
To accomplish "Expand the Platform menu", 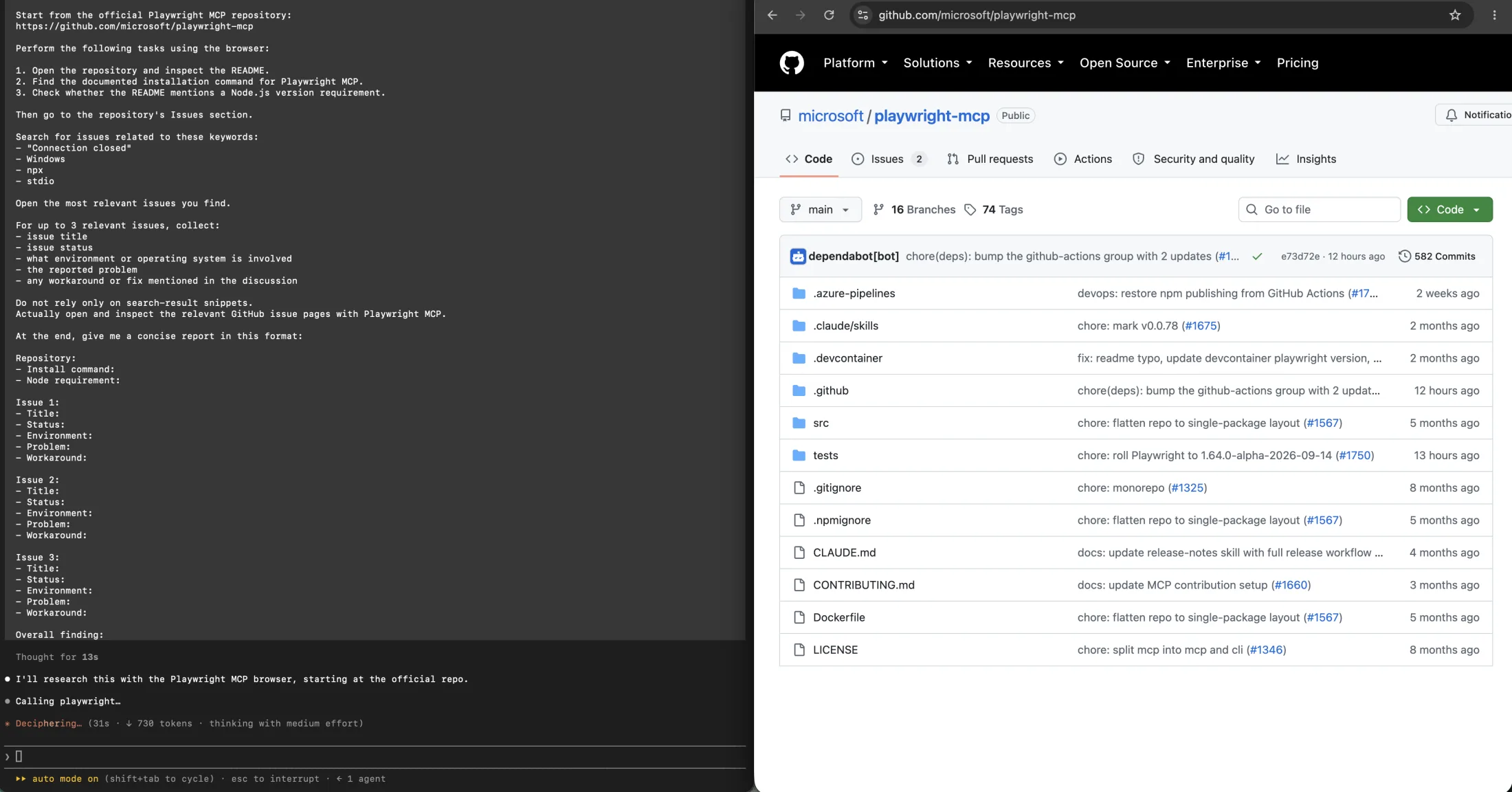I will [x=856, y=63].
